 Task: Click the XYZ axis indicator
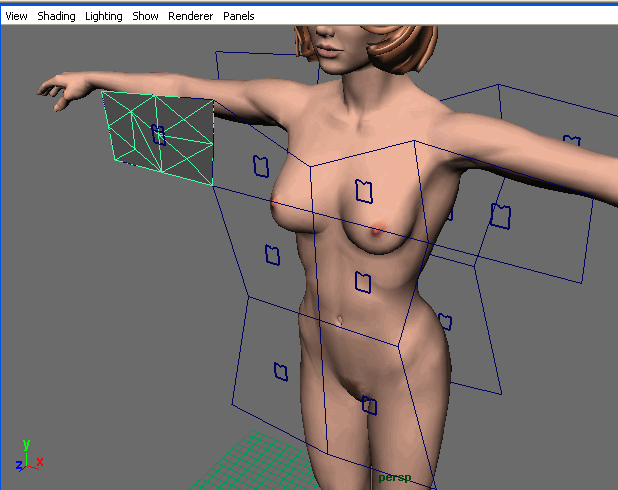pos(27,455)
